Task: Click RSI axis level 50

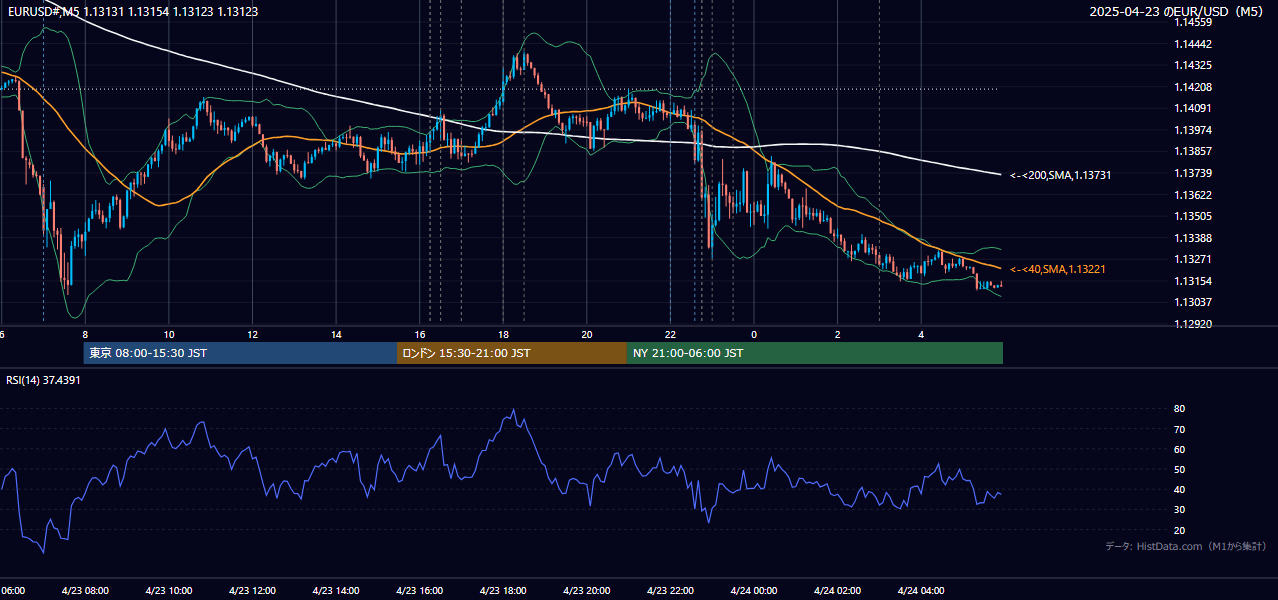Action: pyautogui.click(x=1180, y=469)
